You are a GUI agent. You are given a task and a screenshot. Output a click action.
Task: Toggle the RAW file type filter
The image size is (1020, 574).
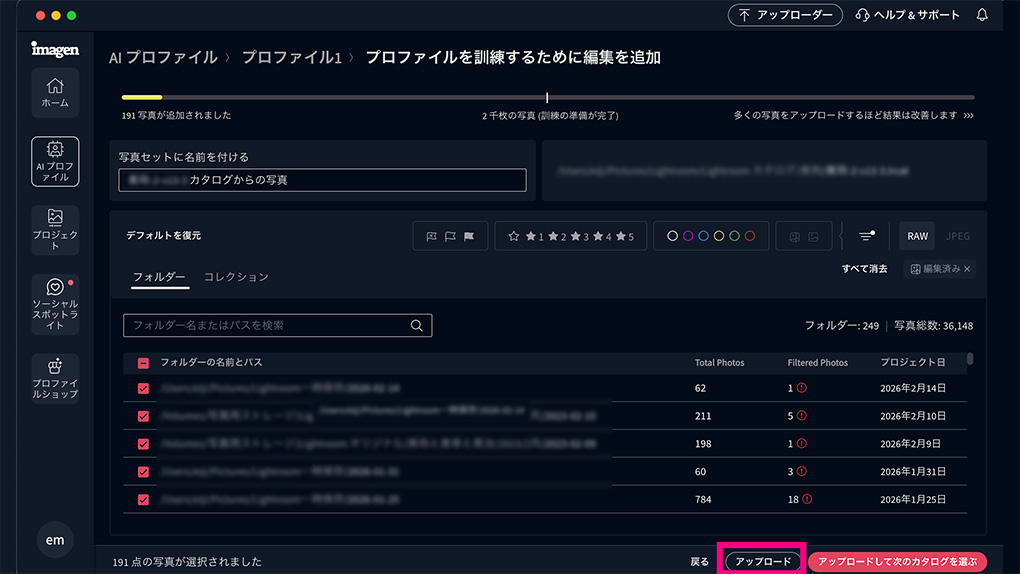click(x=917, y=236)
